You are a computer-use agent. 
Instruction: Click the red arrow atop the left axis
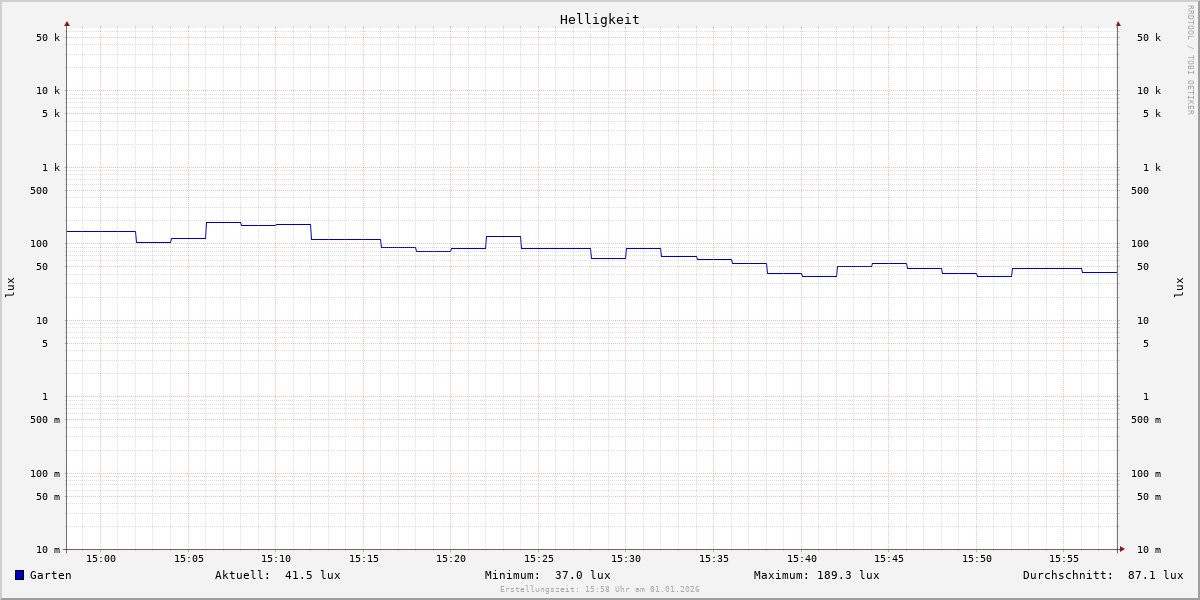[x=67, y=23]
